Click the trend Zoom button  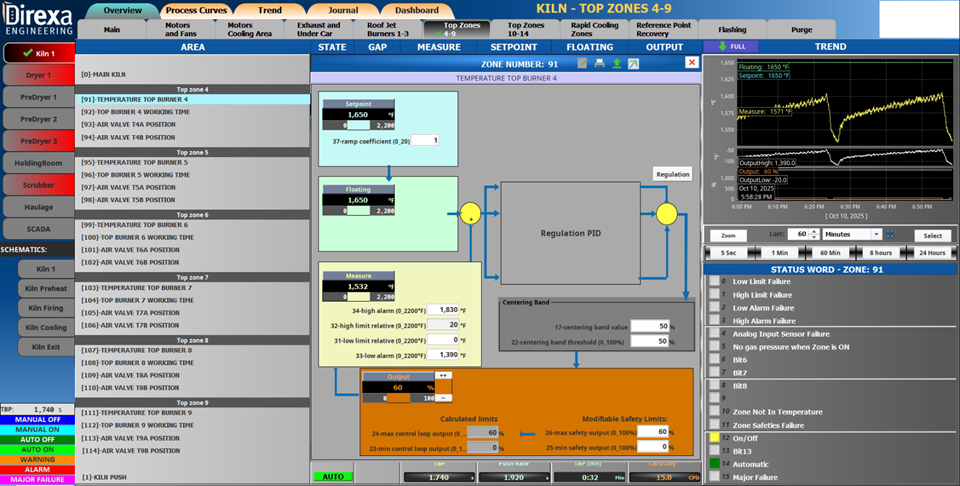pyautogui.click(x=728, y=235)
